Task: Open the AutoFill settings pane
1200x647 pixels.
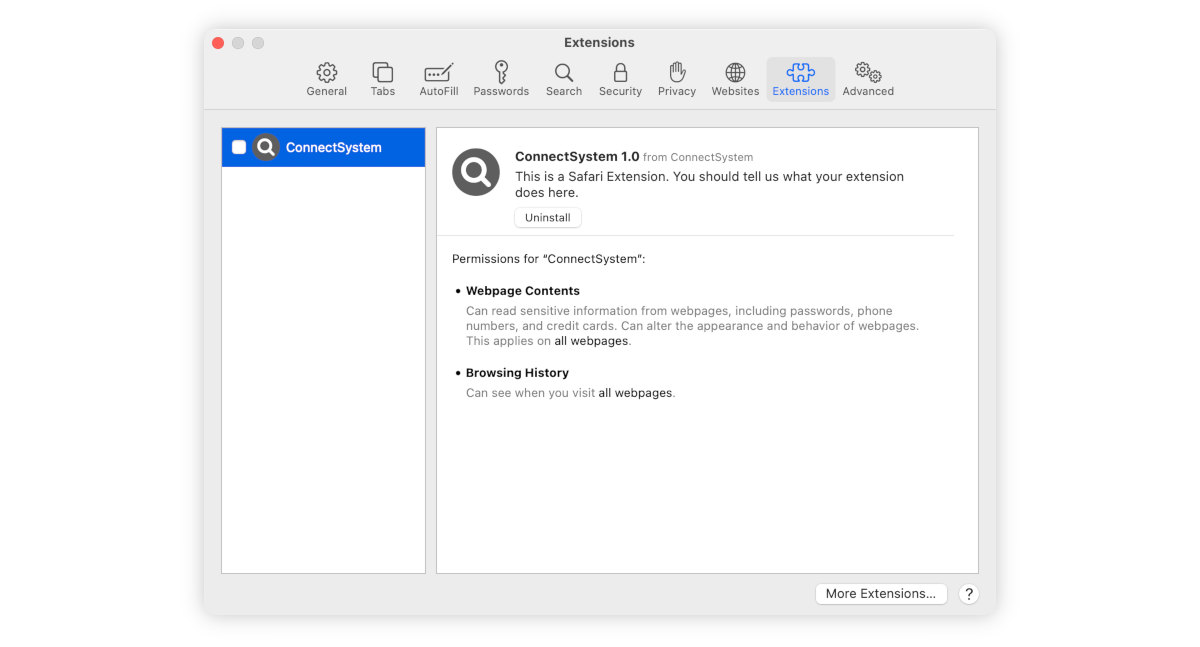Action: coord(438,78)
